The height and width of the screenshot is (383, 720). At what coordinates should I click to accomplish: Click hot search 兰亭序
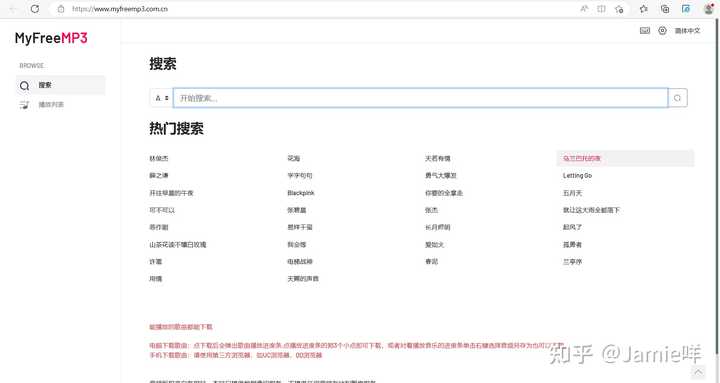click(573, 261)
